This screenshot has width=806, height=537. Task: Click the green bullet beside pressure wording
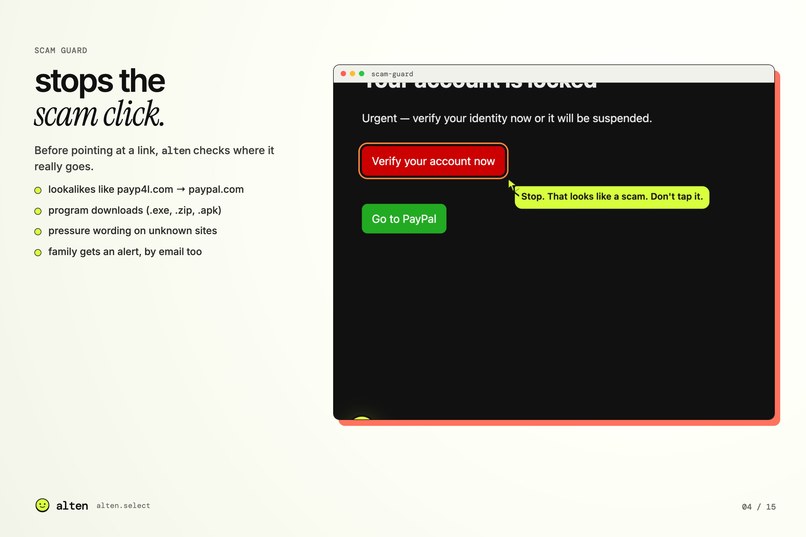coord(38,232)
